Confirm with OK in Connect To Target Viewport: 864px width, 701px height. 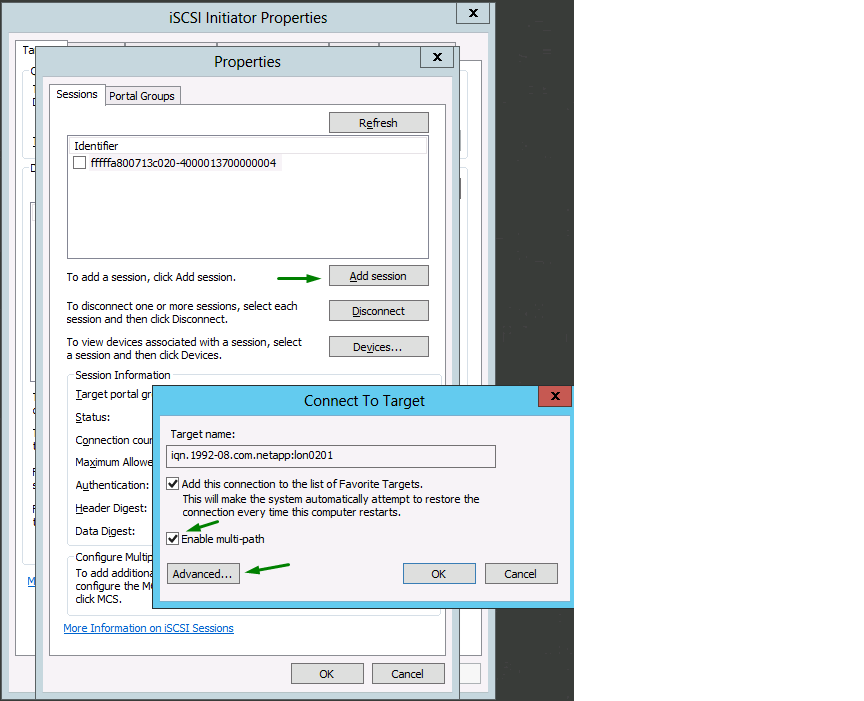(x=438, y=574)
